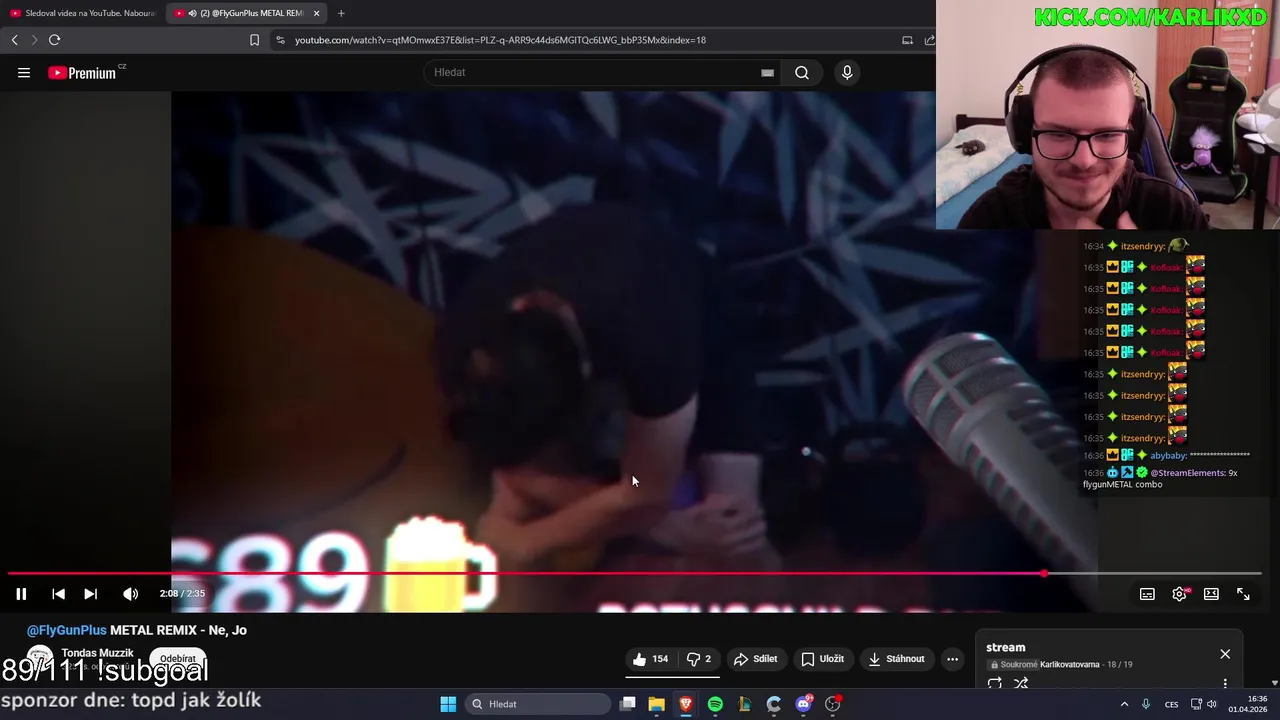Toggle playlist shuffle icon
This screenshot has width=1280, height=720.
[x=1021, y=684]
